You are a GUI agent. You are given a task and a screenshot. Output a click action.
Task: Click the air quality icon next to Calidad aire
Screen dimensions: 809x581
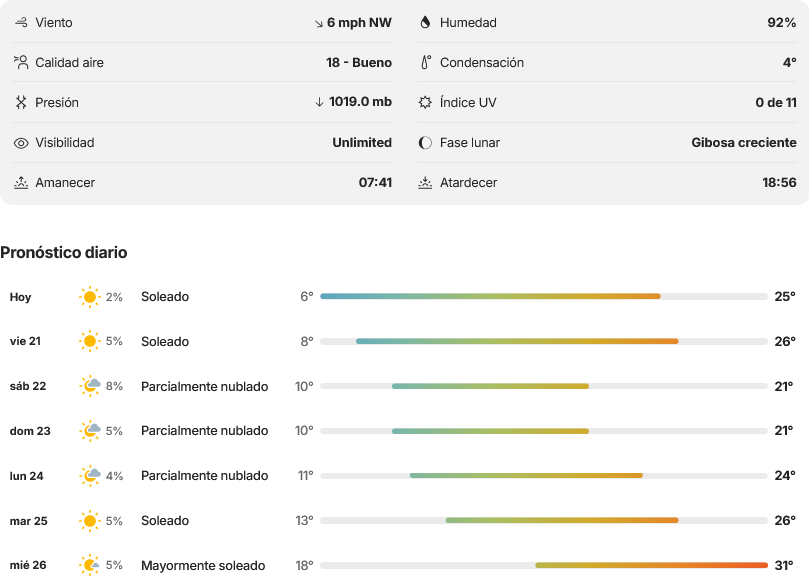21,62
